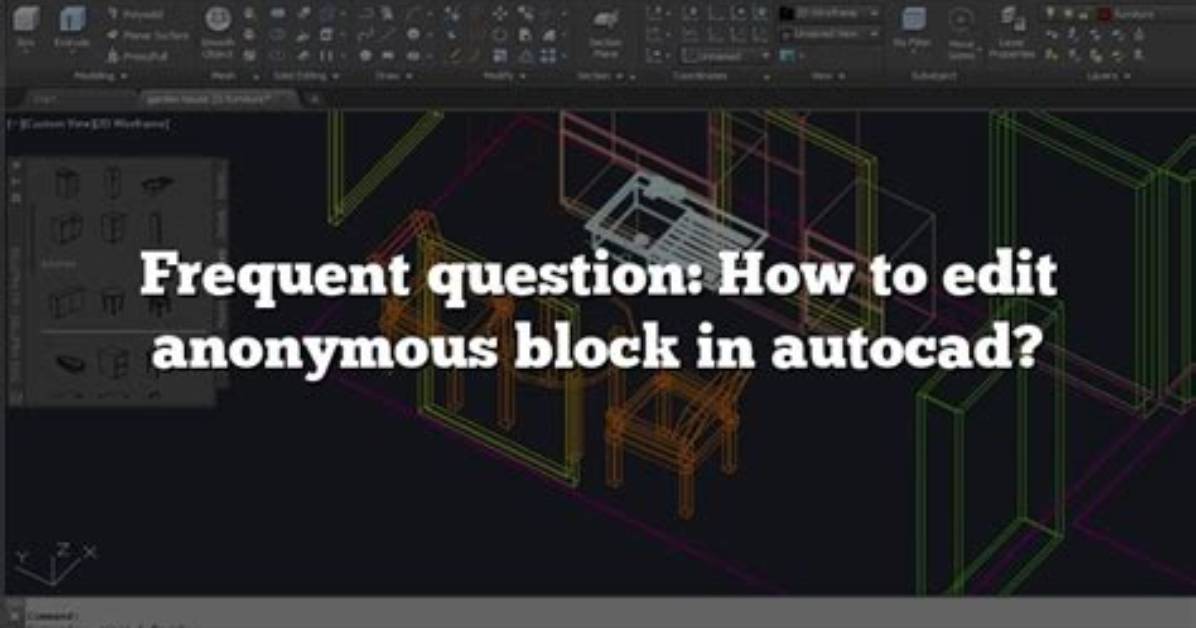
Task: Select the Extrude tool
Action: 72,27
